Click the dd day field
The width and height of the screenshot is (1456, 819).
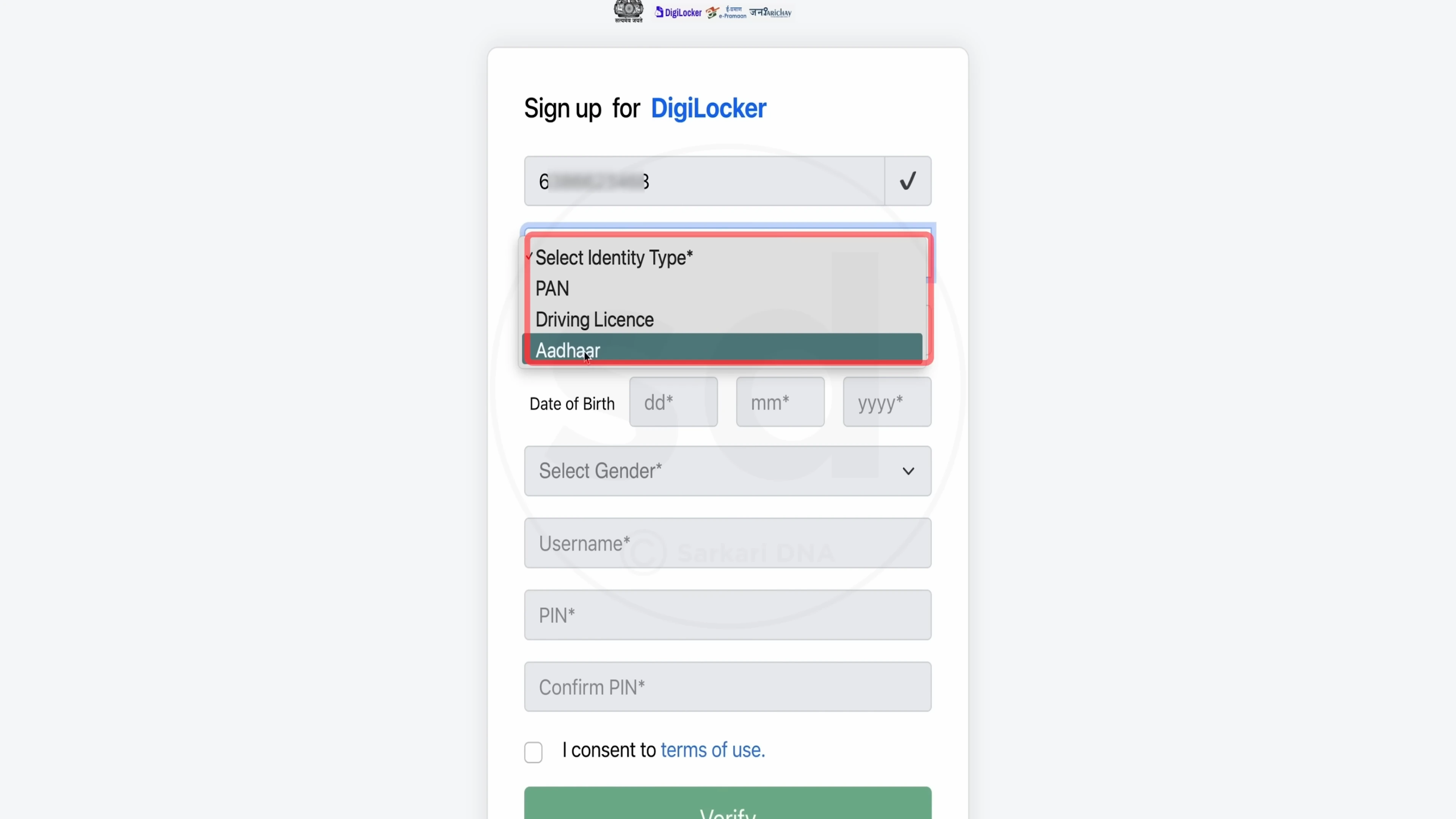point(673,402)
